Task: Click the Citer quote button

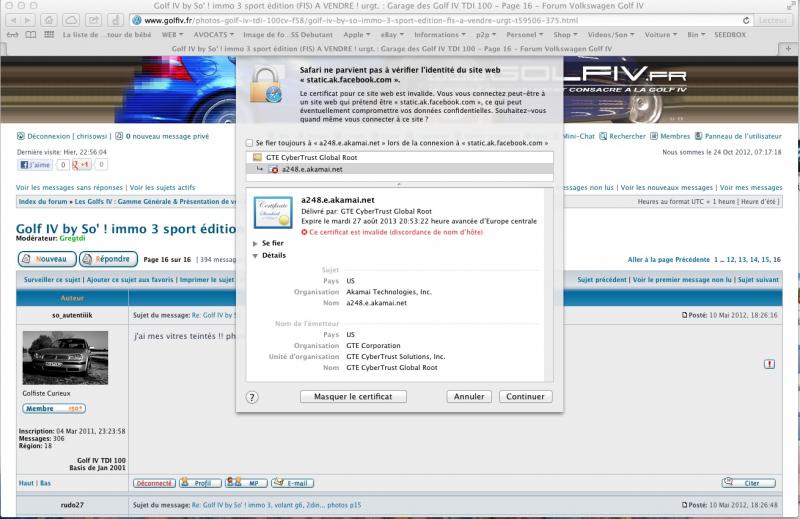Action: tap(748, 483)
